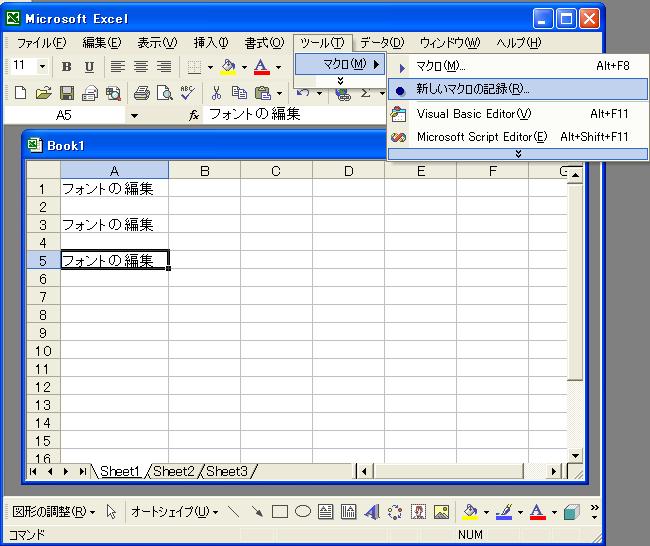This screenshot has height=546, width=650.
Task: Select the Oval drawing tool
Action: [x=303, y=512]
